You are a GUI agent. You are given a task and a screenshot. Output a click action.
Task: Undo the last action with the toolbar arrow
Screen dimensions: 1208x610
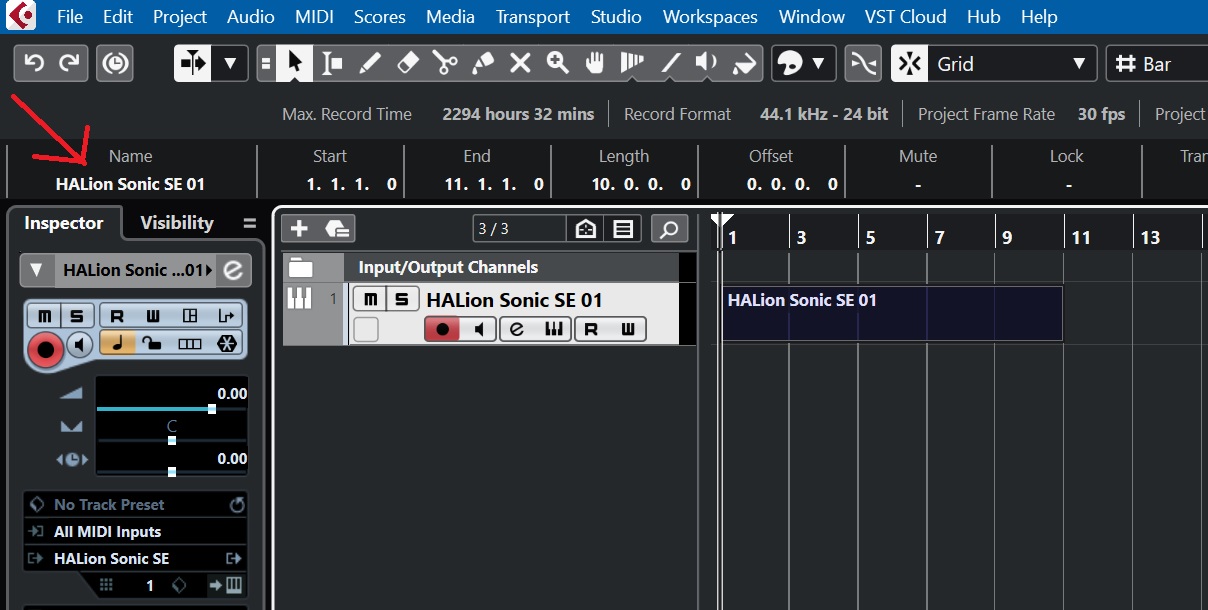(x=34, y=64)
